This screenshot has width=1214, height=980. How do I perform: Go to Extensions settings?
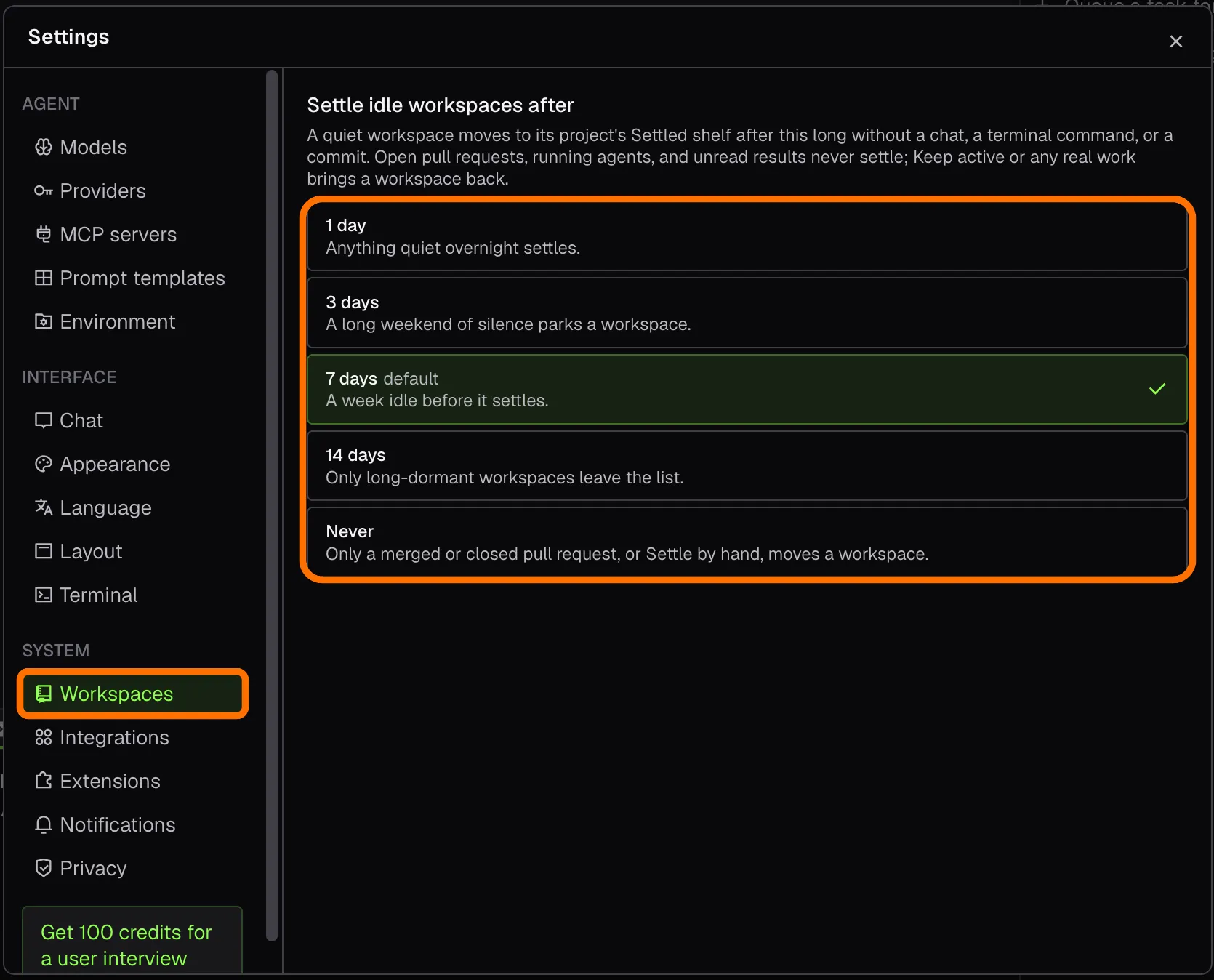click(132, 781)
